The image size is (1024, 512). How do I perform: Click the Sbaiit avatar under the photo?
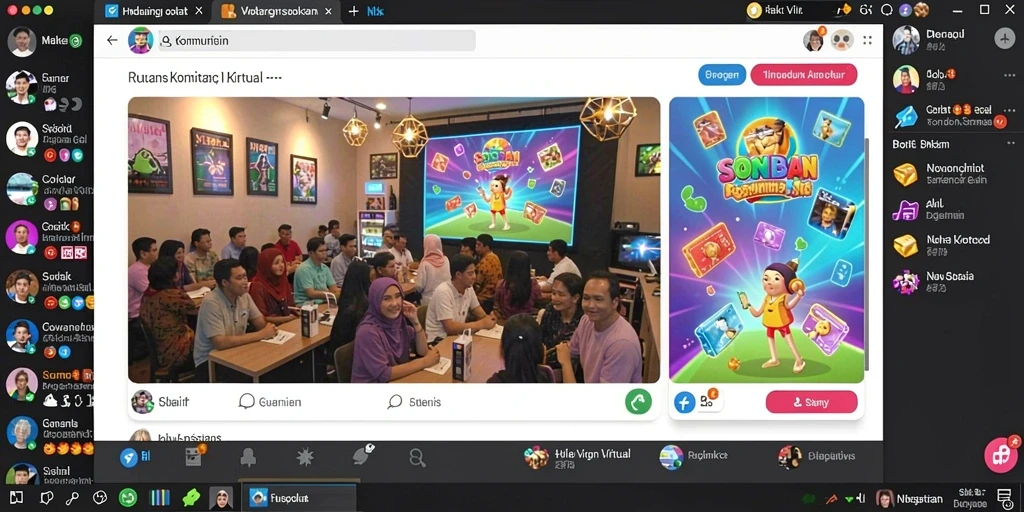(x=142, y=402)
